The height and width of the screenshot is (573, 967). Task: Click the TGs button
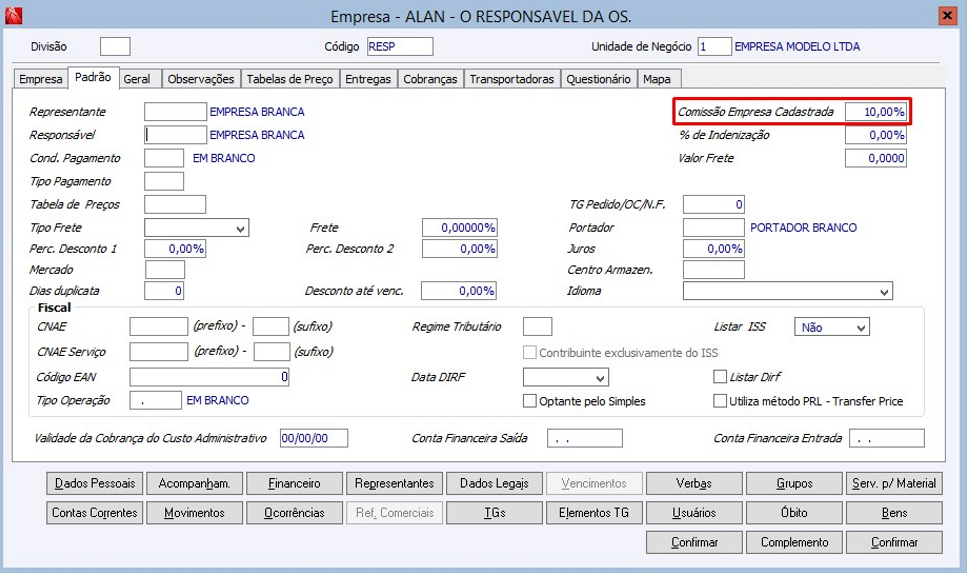pos(495,513)
